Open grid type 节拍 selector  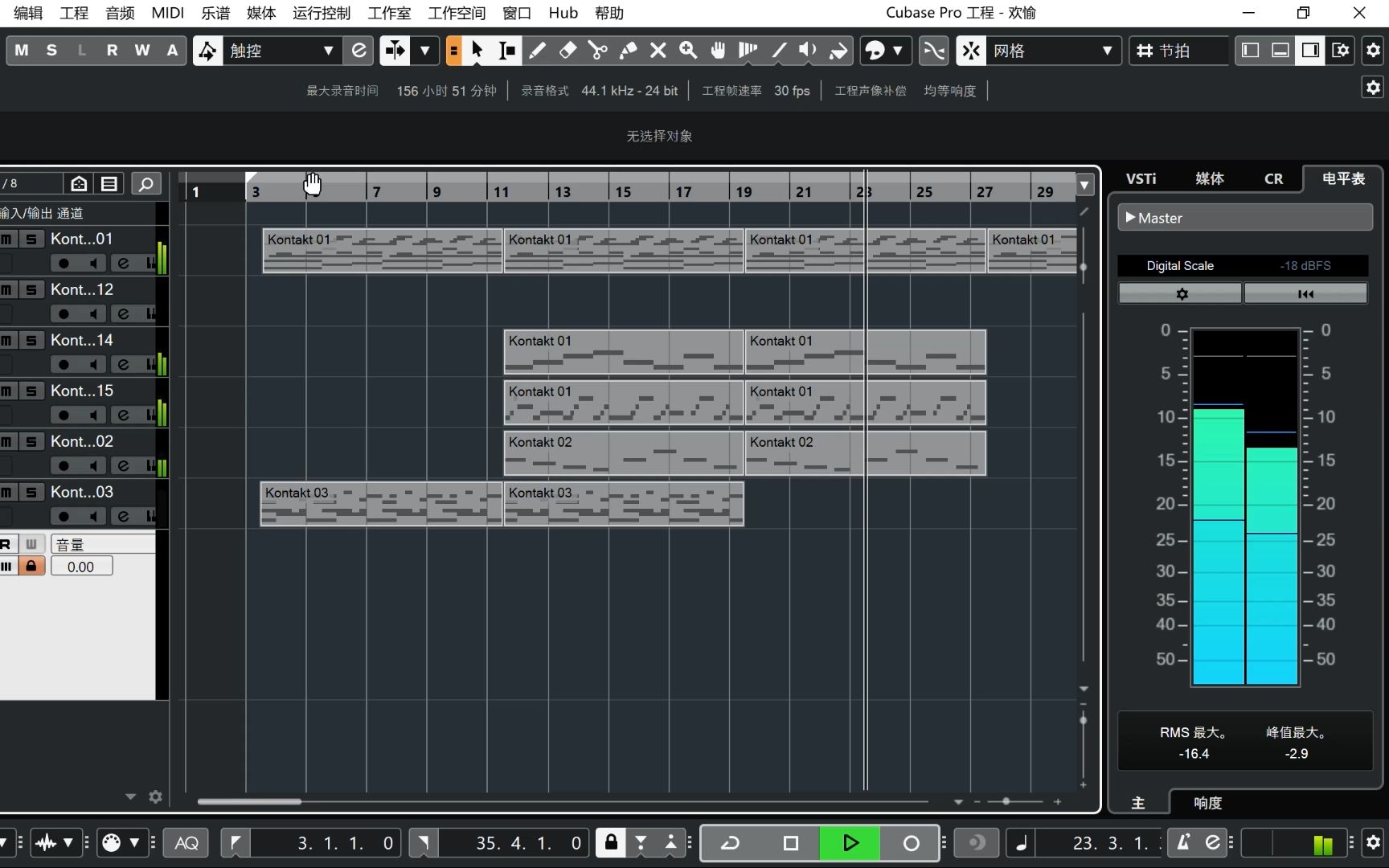point(1178,51)
